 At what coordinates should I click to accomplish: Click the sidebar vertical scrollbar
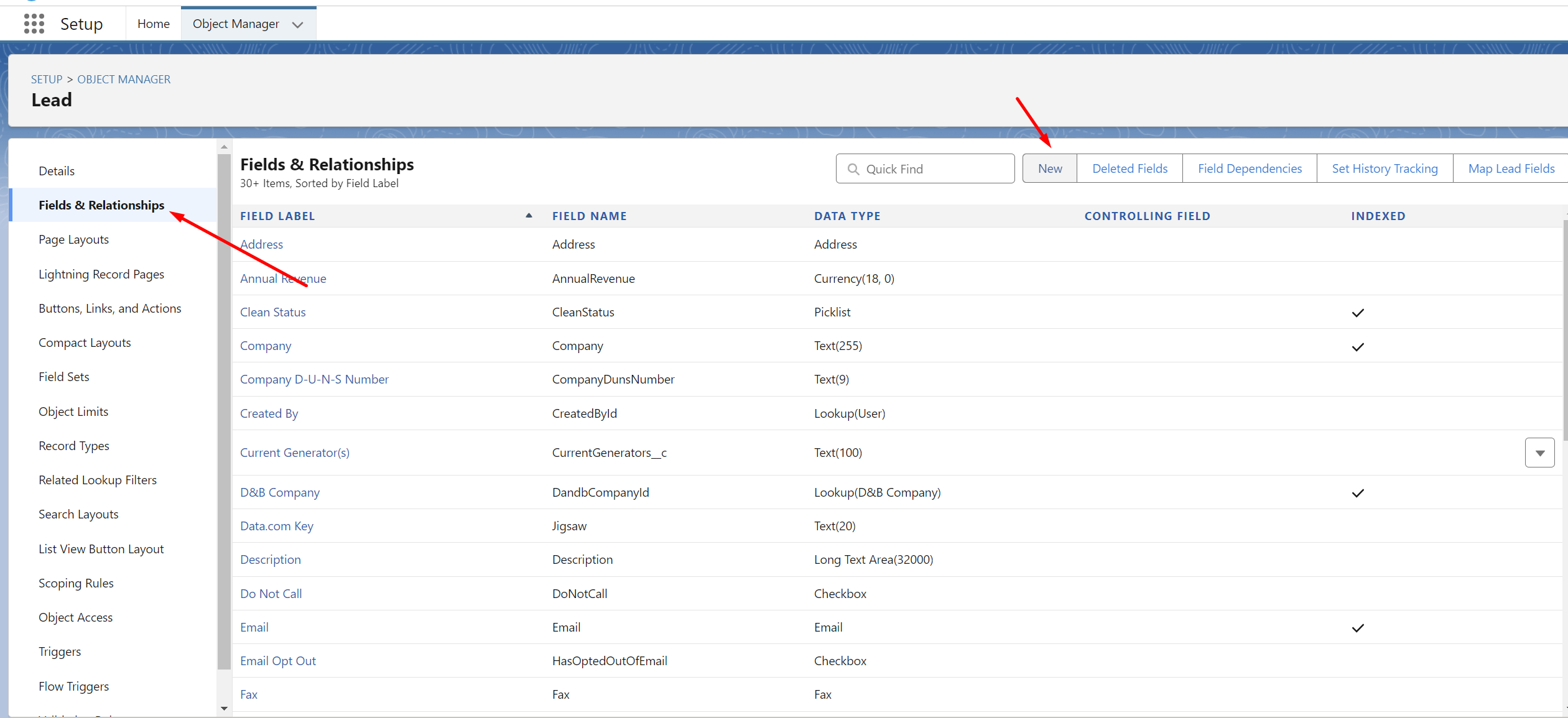[x=225, y=412]
